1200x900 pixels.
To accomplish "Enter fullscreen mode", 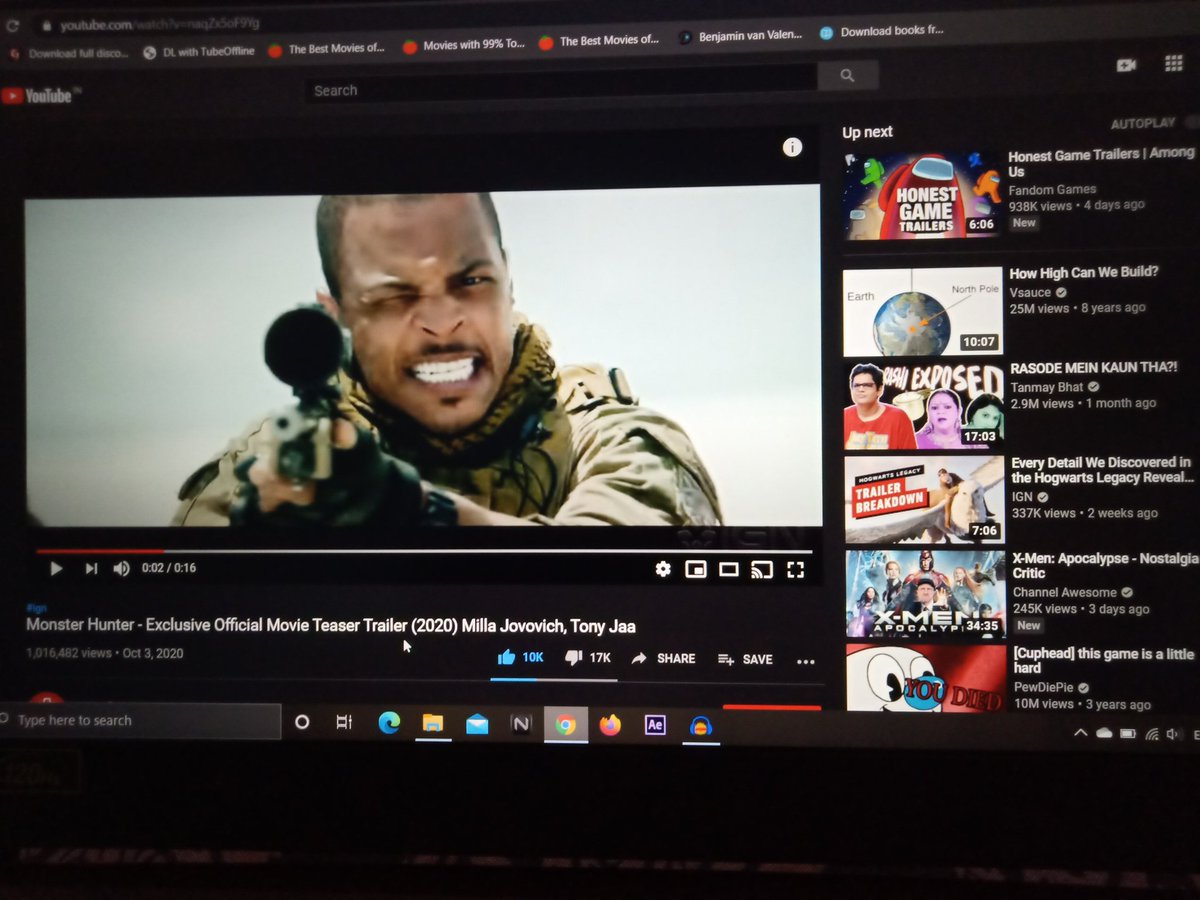I will click(x=796, y=570).
